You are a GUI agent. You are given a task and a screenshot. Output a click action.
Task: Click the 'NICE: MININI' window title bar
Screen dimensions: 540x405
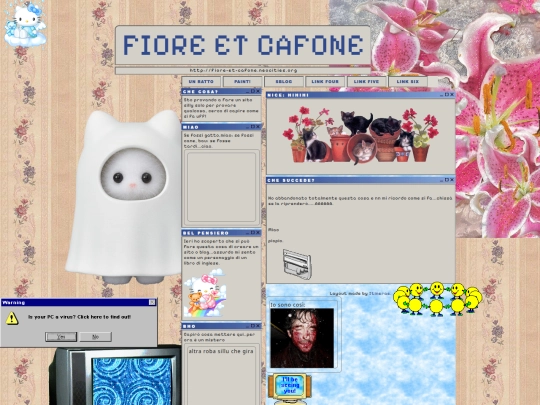tap(361, 95)
